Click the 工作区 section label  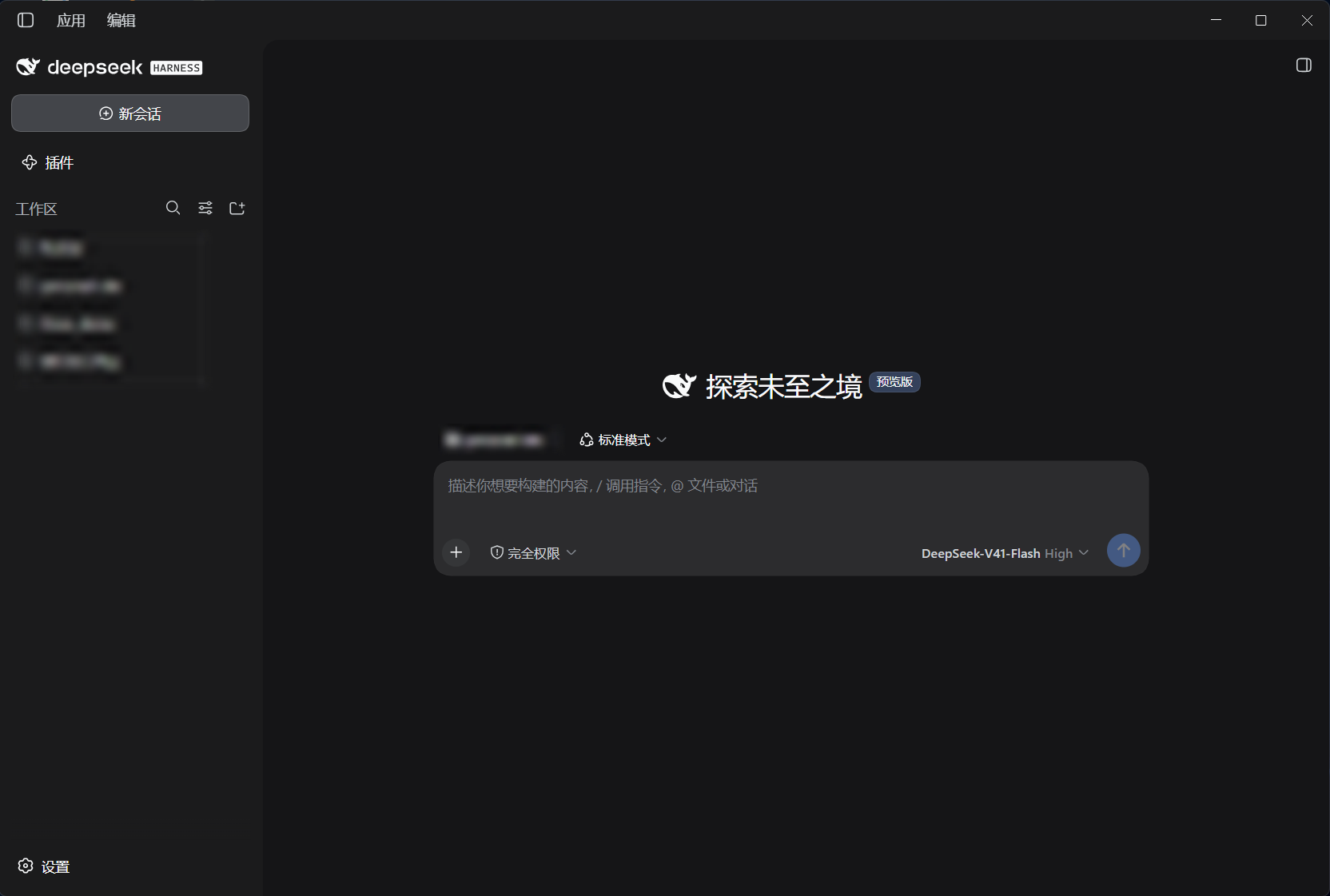[37, 209]
